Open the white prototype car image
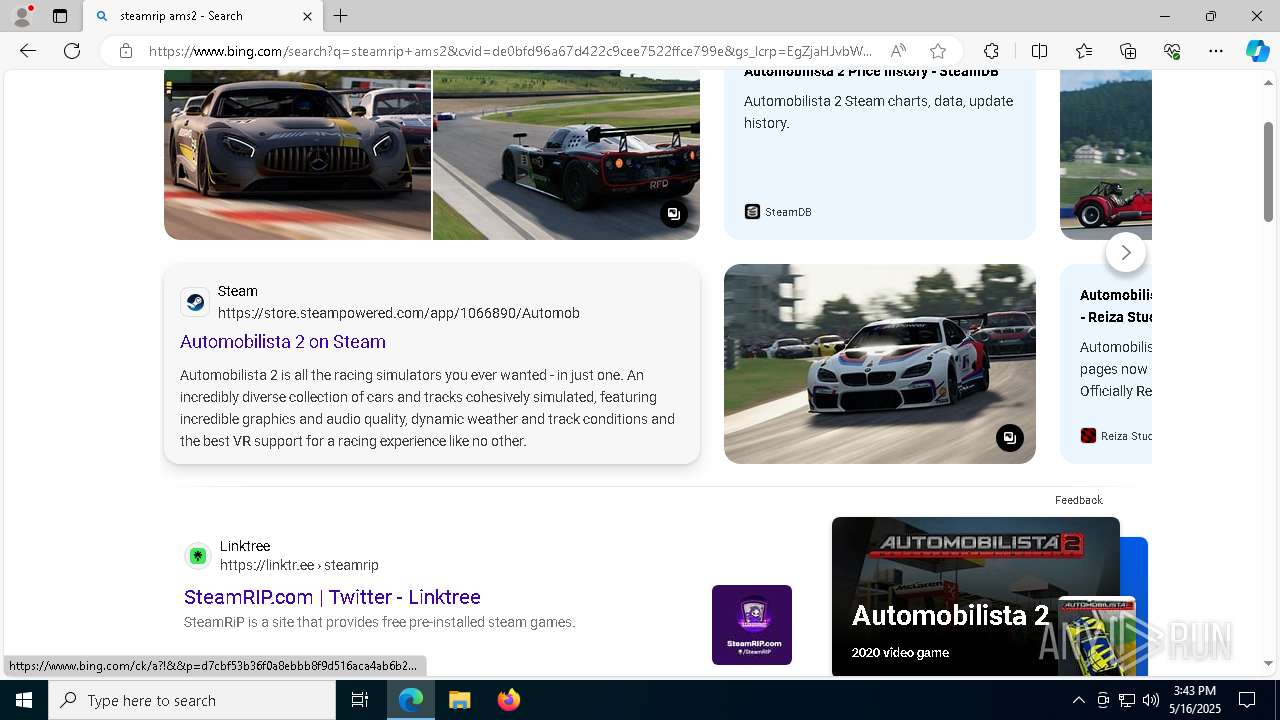The width and height of the screenshot is (1280, 720). click(566, 155)
